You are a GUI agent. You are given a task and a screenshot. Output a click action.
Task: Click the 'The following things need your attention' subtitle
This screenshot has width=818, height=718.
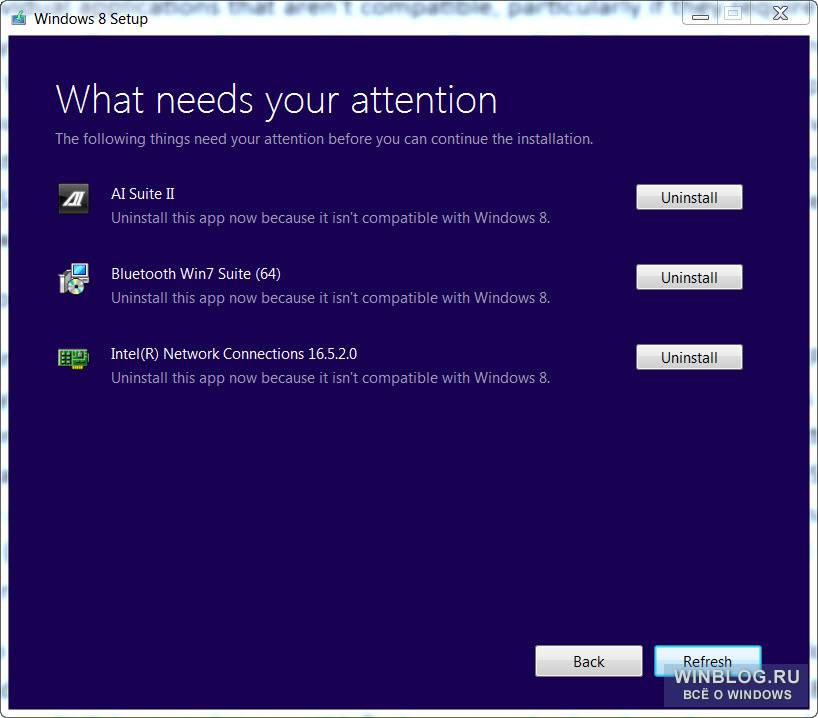[324, 139]
